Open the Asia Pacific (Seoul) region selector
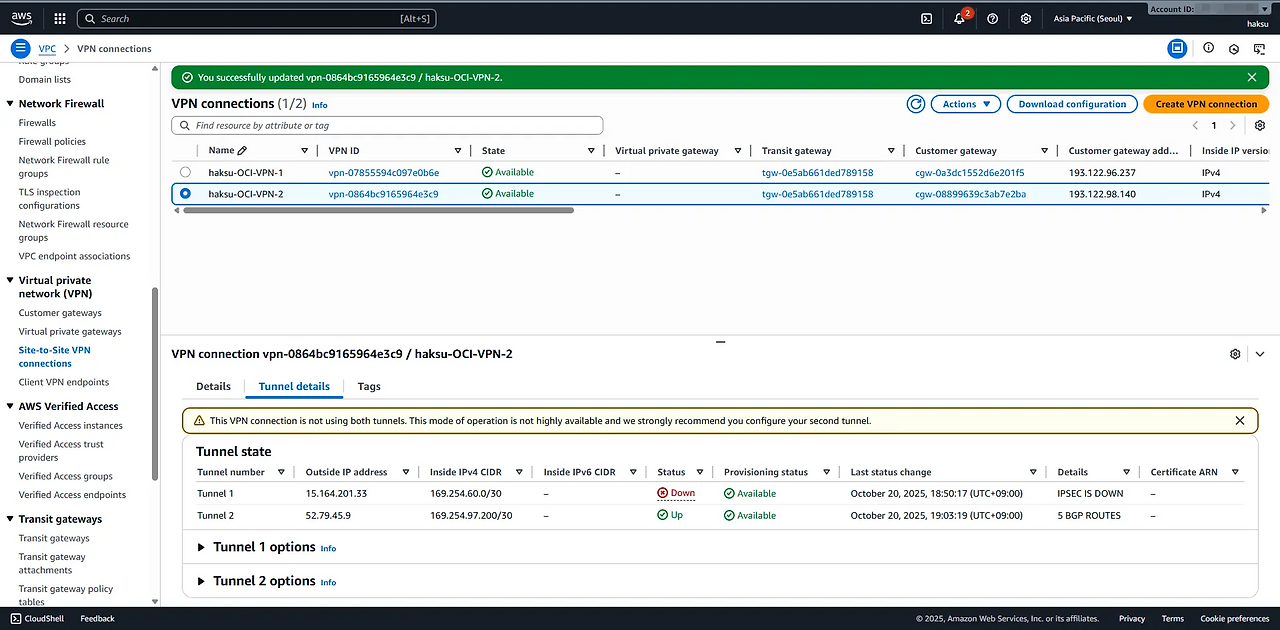The height and width of the screenshot is (630, 1280). click(1093, 18)
